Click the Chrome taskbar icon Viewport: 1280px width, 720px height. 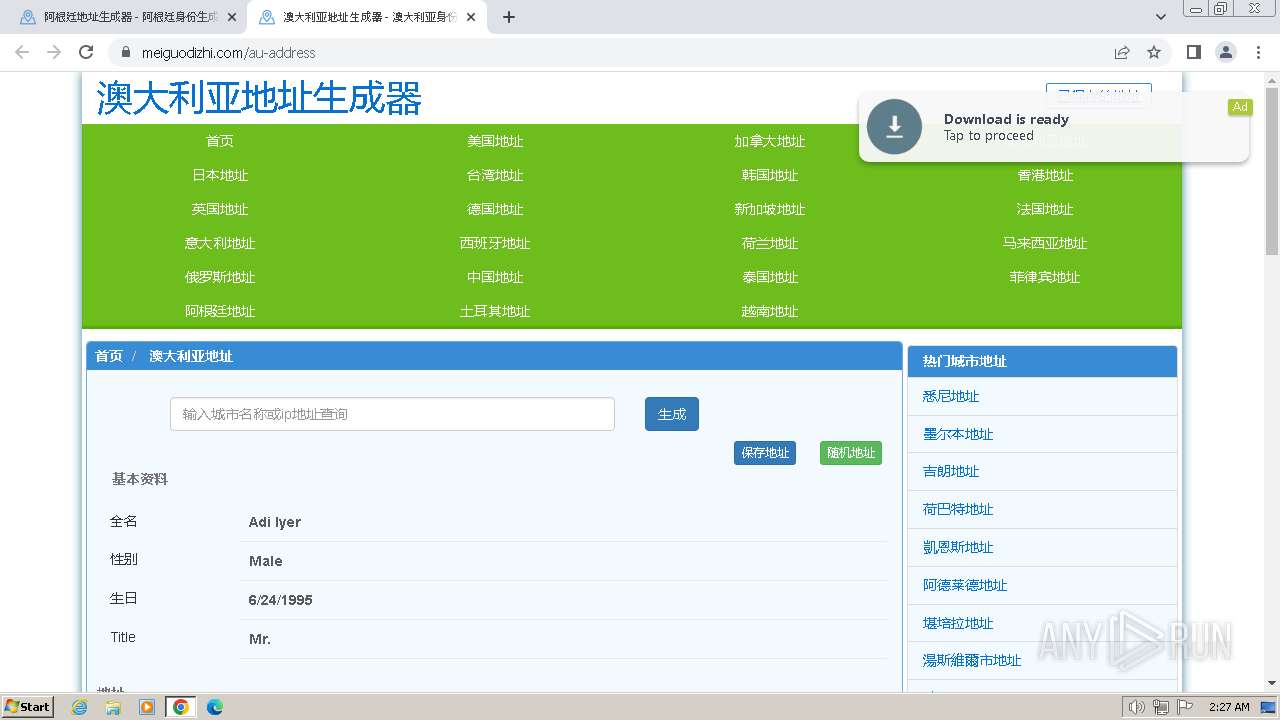click(181, 707)
